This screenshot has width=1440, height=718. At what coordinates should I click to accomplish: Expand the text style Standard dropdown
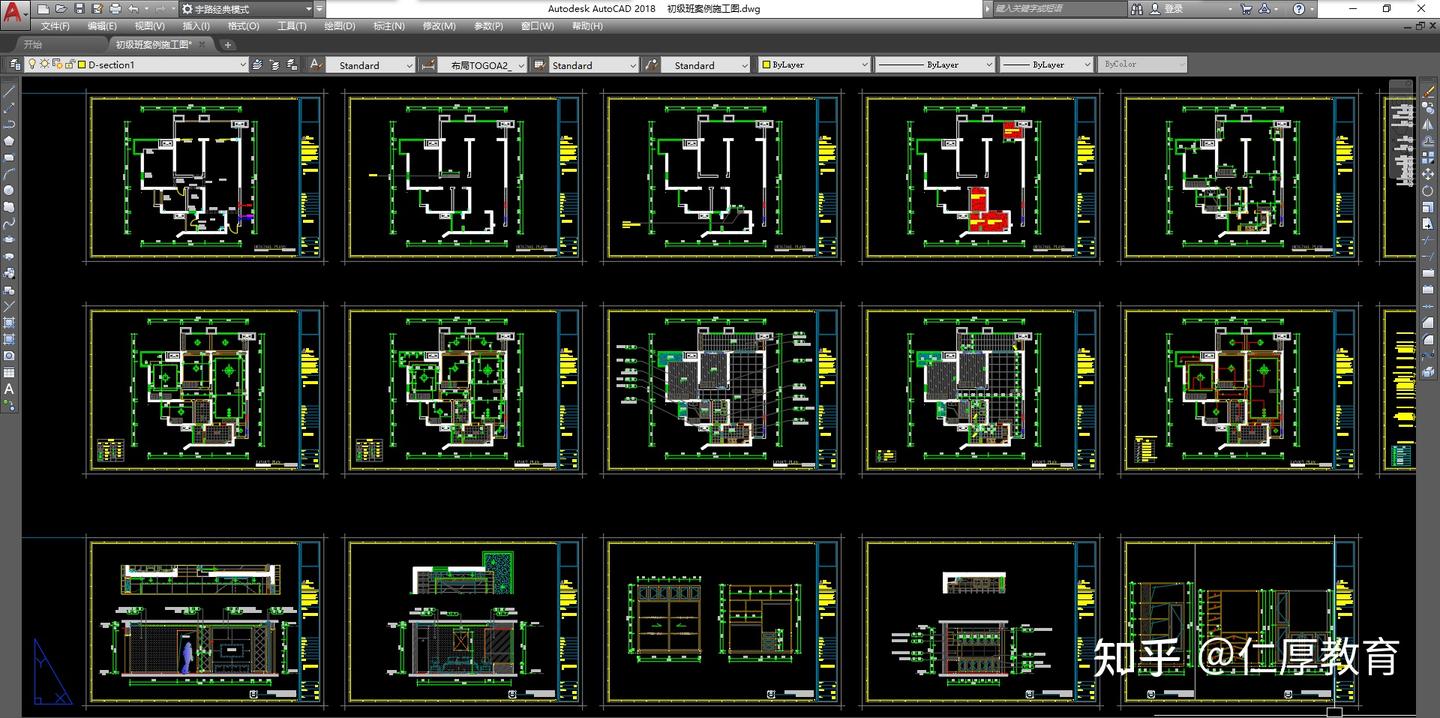pos(409,65)
